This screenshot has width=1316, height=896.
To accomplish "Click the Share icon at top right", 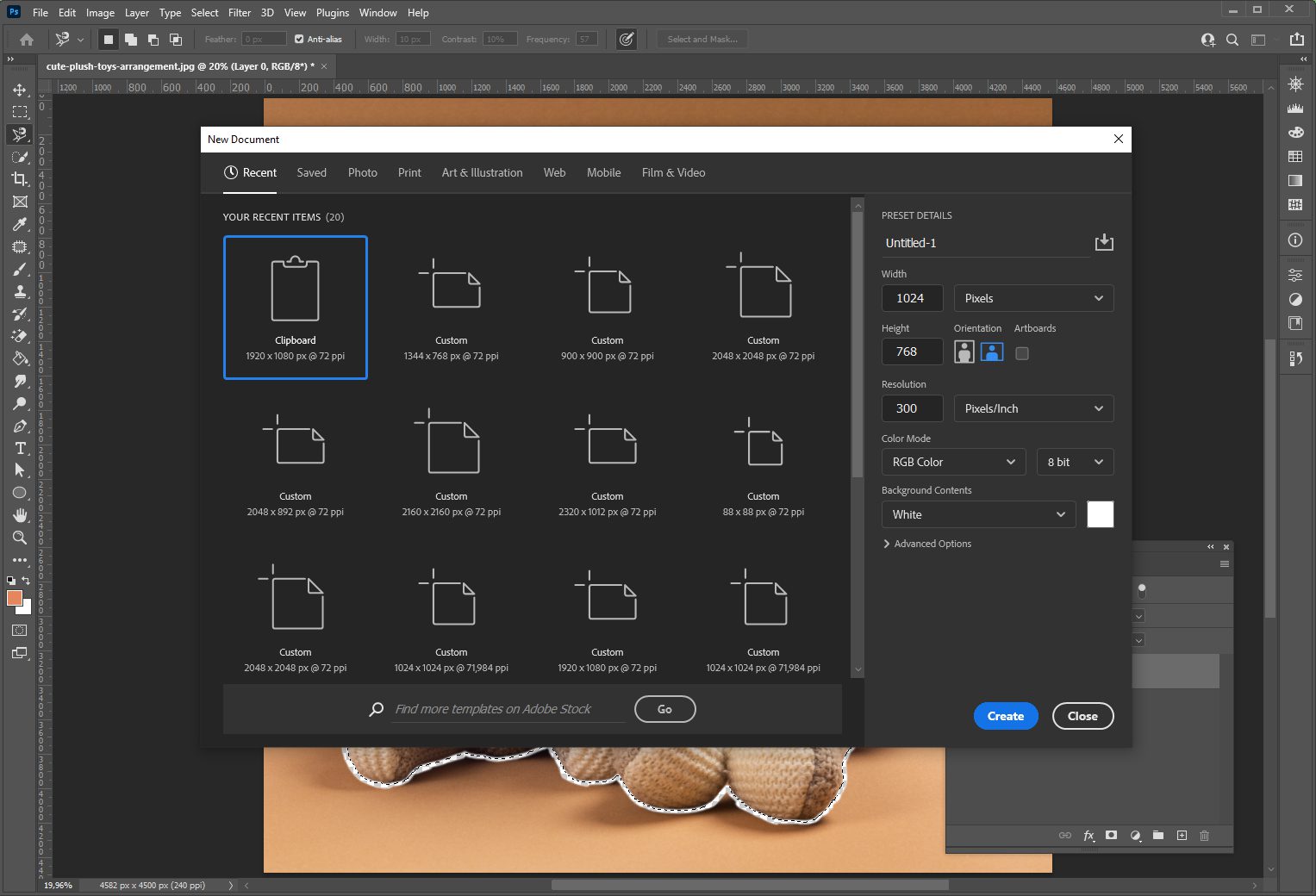I will click(1296, 39).
